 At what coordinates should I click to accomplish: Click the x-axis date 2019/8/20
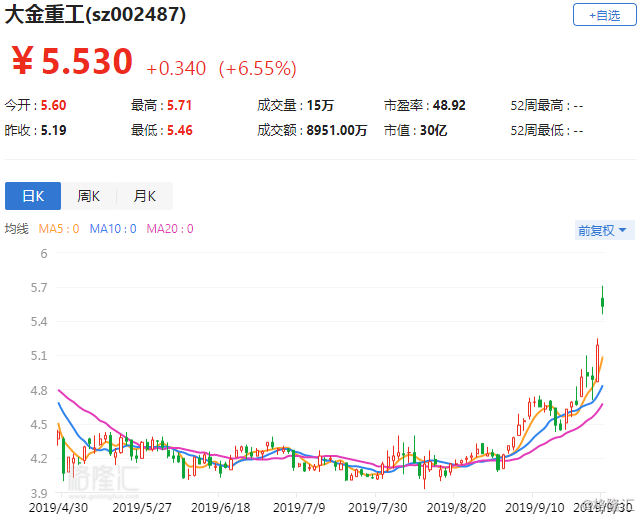point(456,508)
